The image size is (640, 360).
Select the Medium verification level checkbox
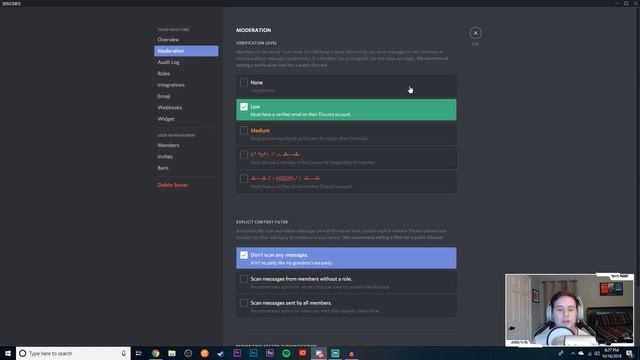[x=244, y=131]
